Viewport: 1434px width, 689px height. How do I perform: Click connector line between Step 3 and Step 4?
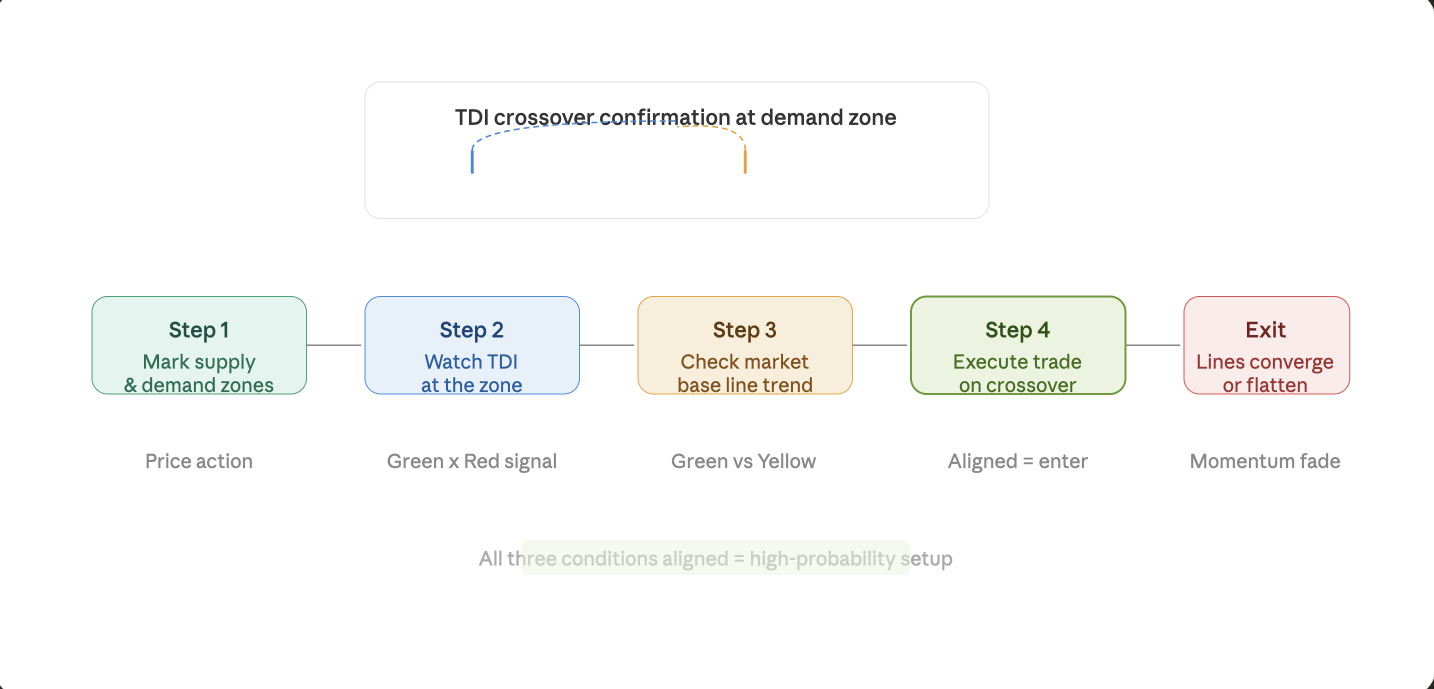click(x=880, y=345)
